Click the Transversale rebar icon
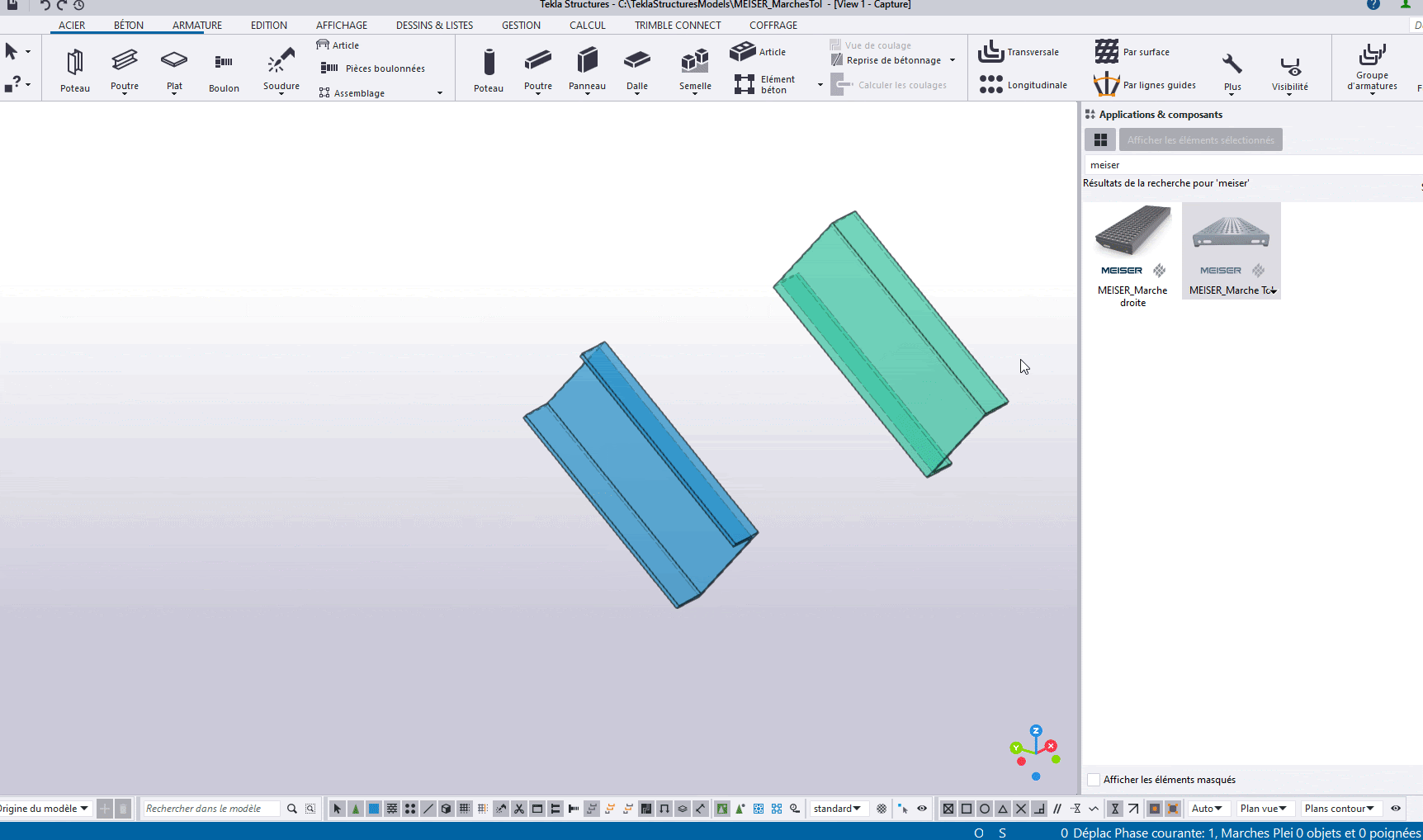 (990, 52)
